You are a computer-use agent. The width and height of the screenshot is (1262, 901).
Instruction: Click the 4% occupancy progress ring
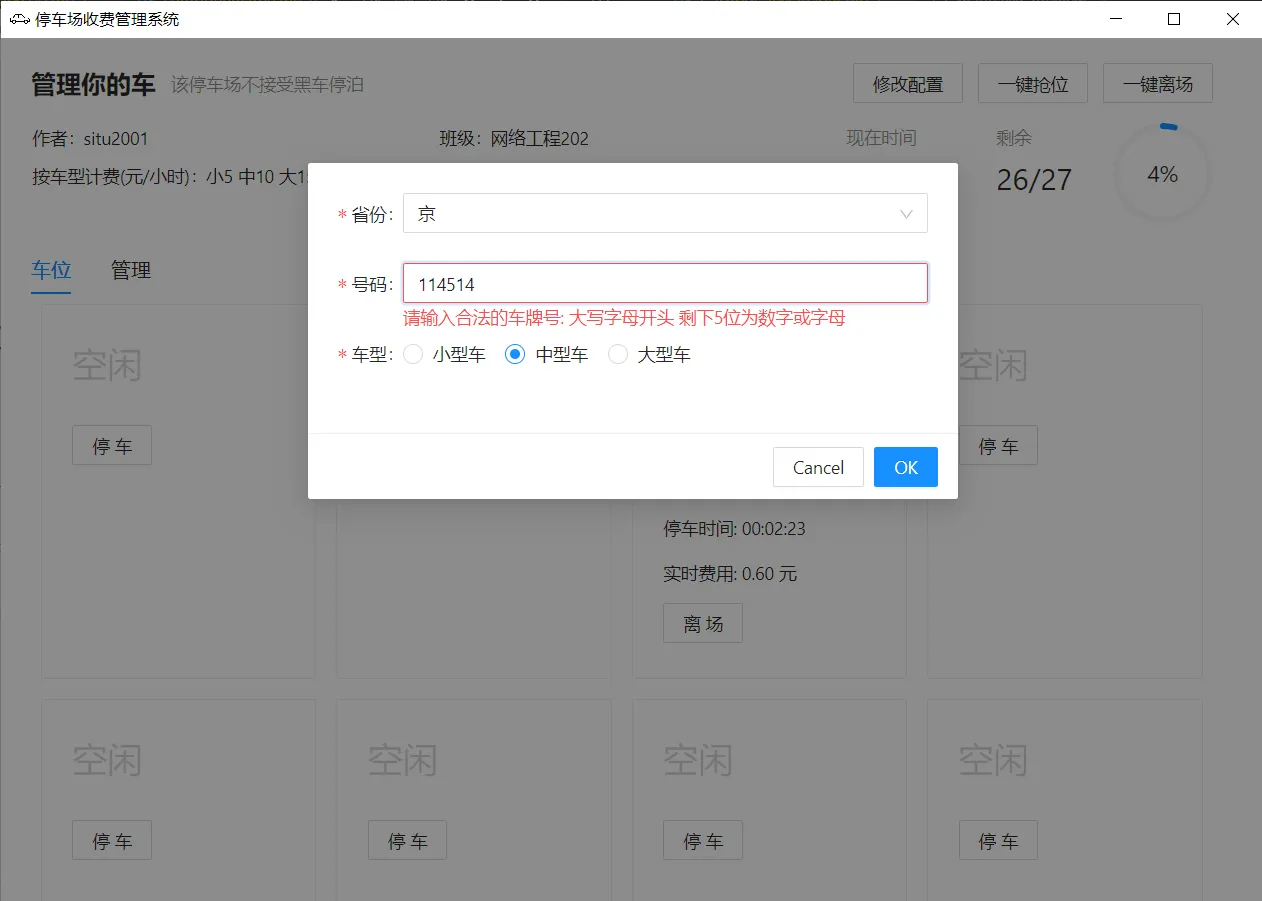[x=1161, y=173]
